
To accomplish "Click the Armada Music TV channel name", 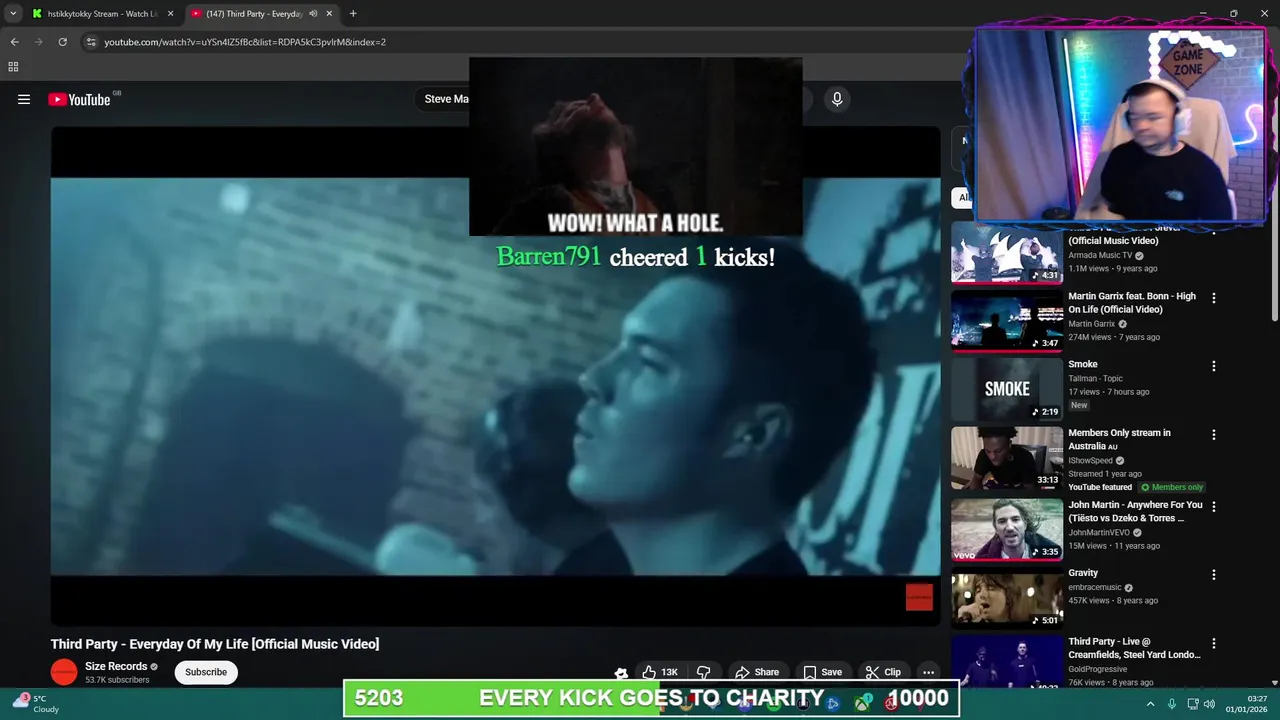I will (1100, 255).
